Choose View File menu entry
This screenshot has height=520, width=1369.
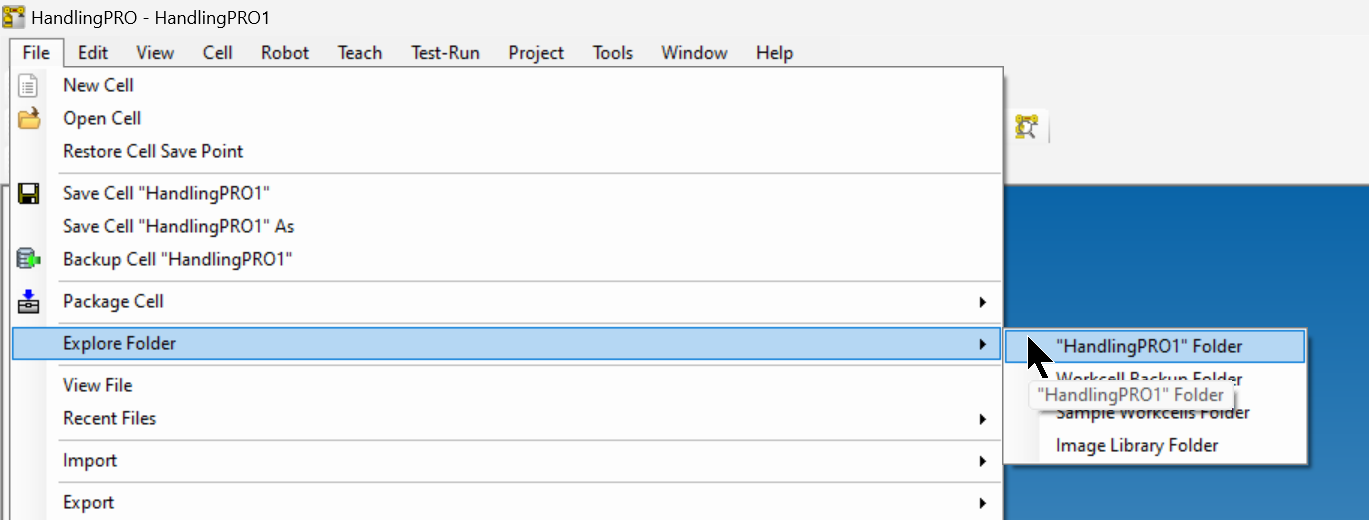coord(506,386)
